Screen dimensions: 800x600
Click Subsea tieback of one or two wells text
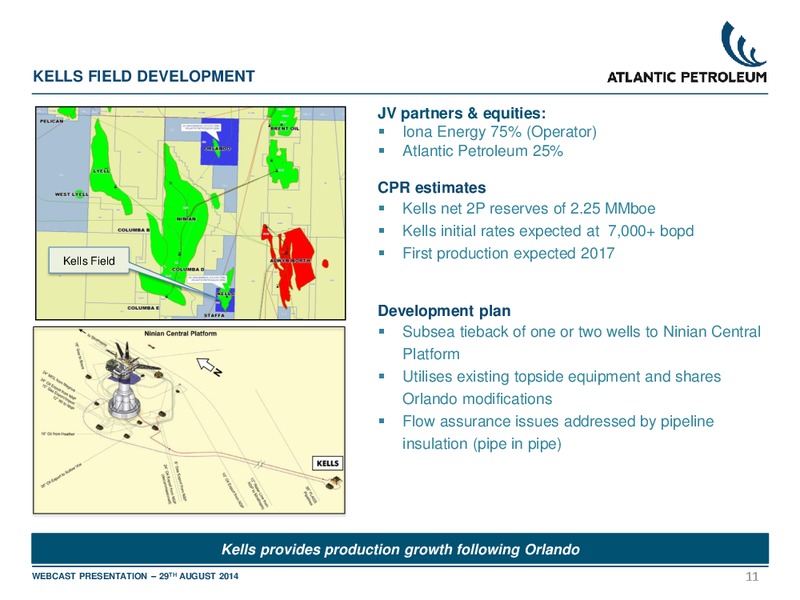[x=582, y=343]
